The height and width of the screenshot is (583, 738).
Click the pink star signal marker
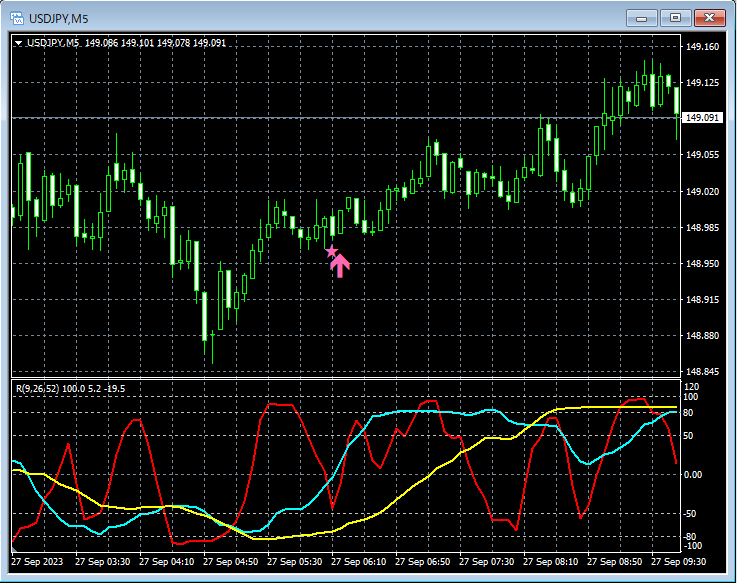[x=331, y=251]
